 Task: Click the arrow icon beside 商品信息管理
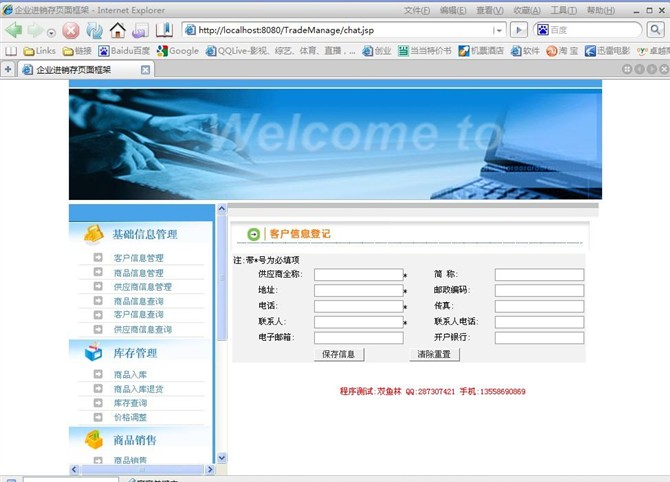(x=98, y=272)
